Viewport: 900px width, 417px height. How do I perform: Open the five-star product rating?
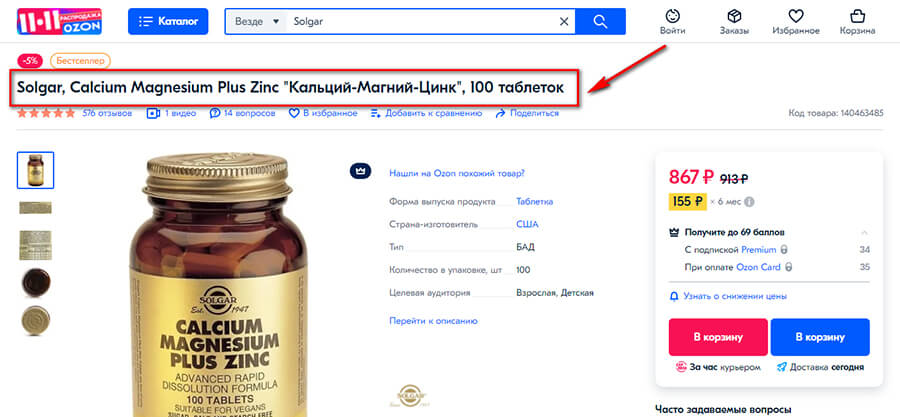46,113
